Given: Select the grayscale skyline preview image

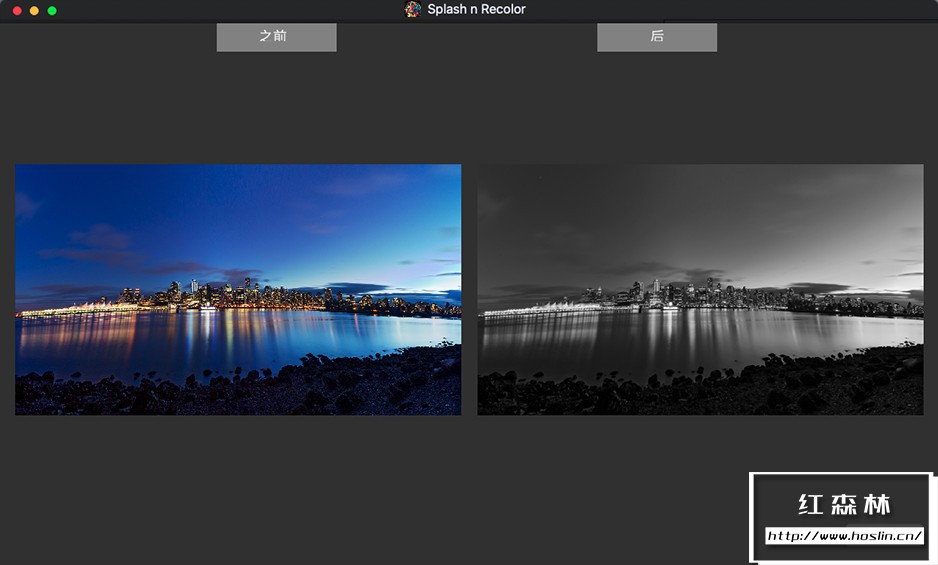Looking at the screenshot, I should click(x=701, y=290).
